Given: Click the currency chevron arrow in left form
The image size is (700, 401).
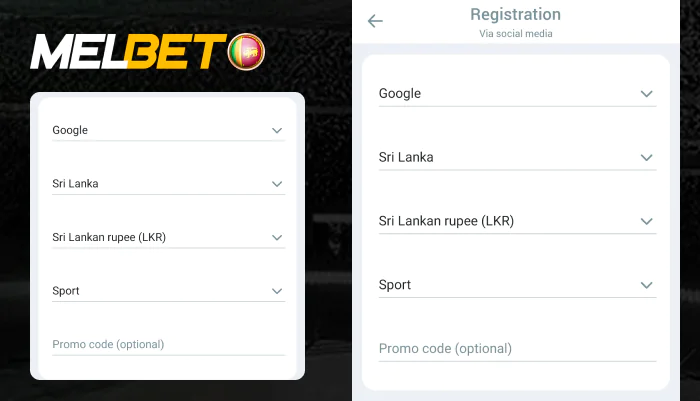Looking at the screenshot, I should tap(277, 237).
